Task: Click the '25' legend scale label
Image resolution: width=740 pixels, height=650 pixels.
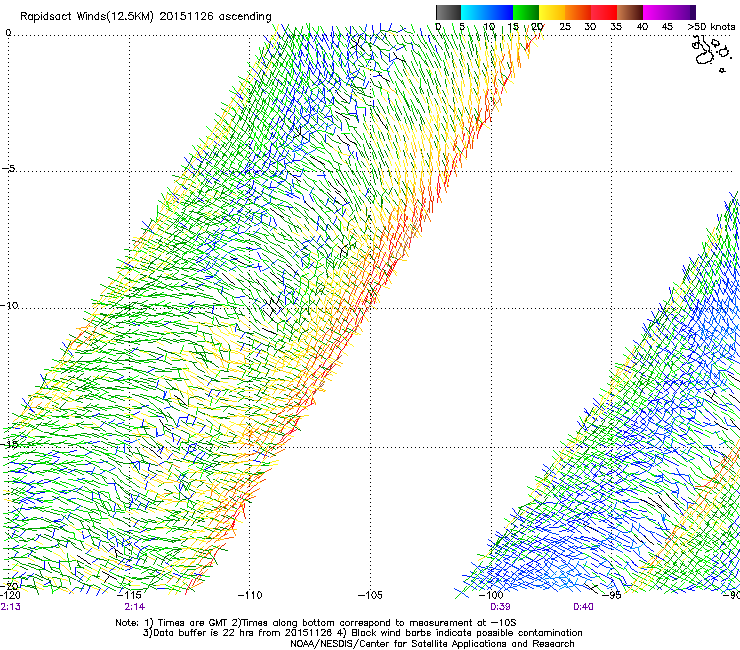Action: pyautogui.click(x=565, y=27)
